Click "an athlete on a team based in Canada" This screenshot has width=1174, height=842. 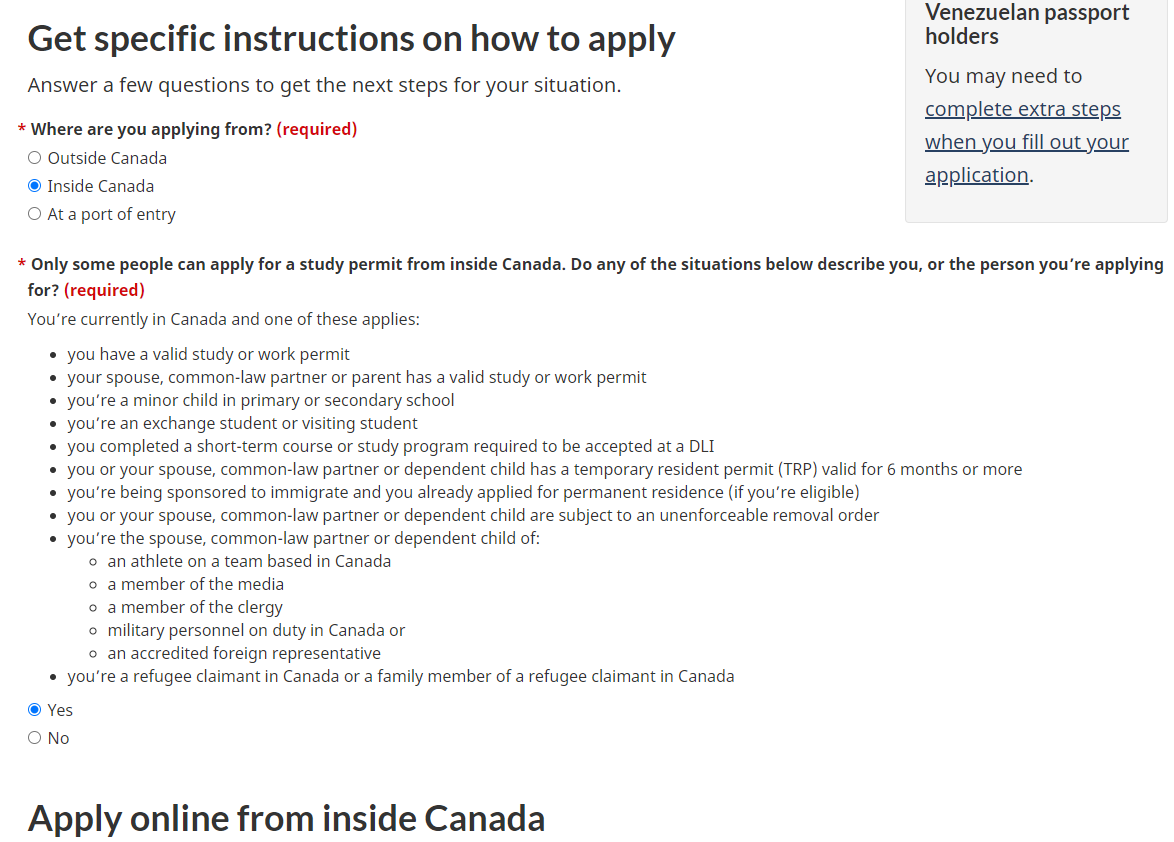(x=249, y=561)
